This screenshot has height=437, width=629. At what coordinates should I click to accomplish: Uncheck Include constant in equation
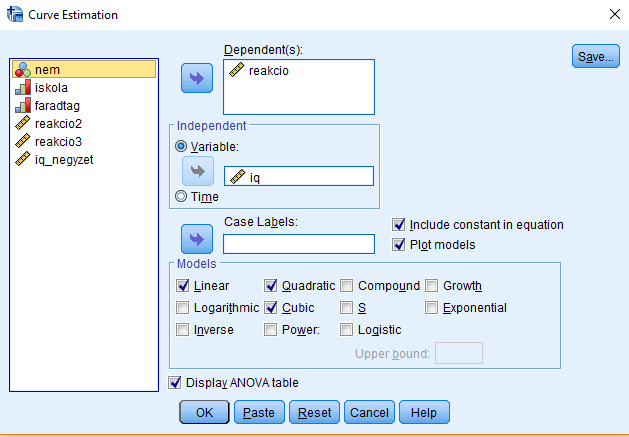click(x=398, y=225)
